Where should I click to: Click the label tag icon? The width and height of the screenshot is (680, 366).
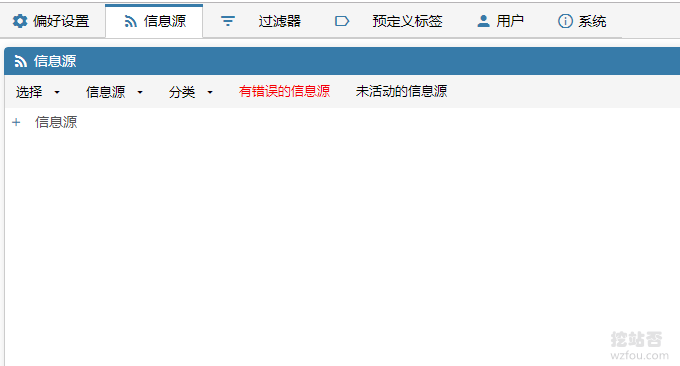pos(342,21)
